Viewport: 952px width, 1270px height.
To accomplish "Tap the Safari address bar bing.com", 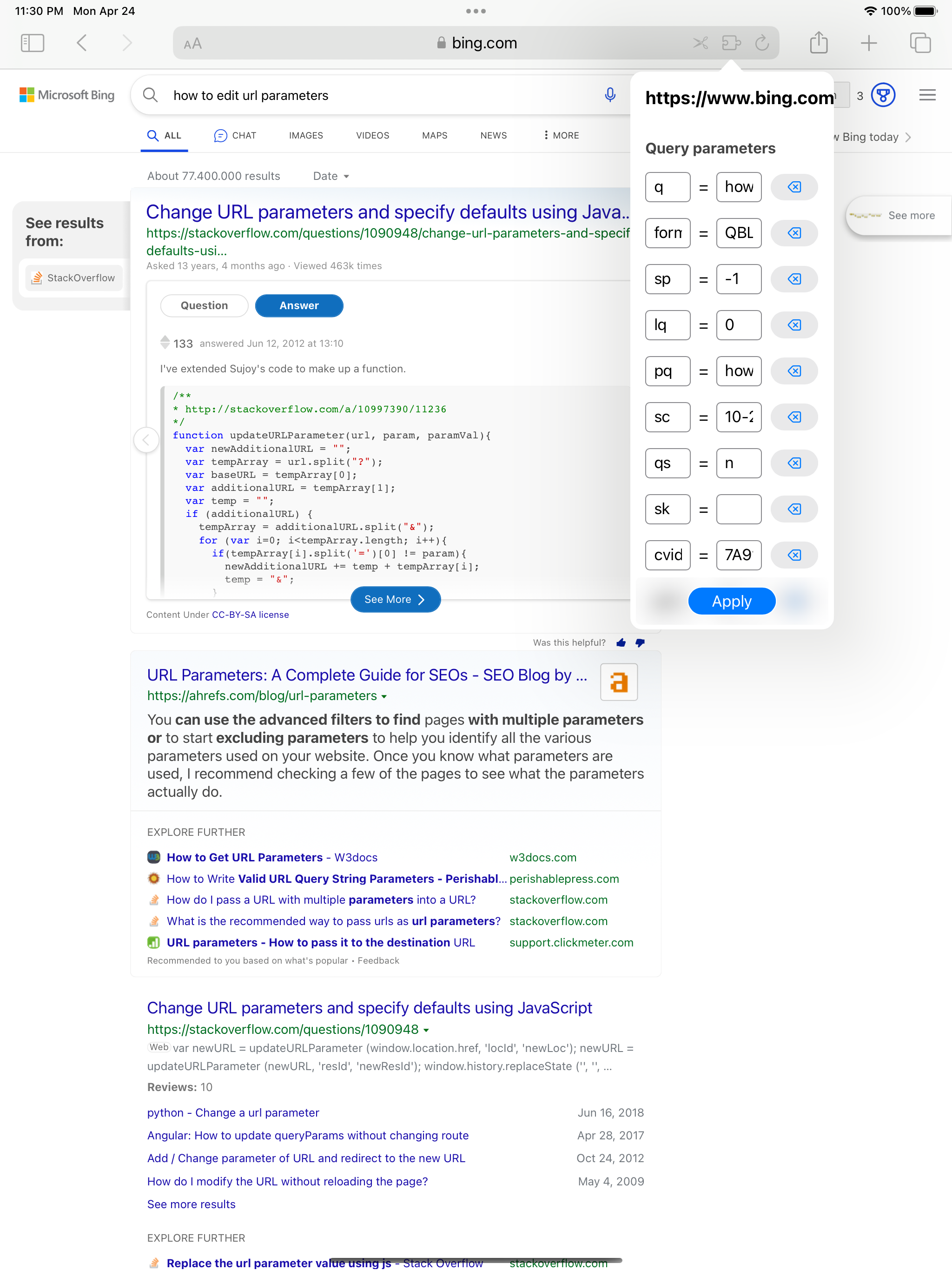I will pos(476,43).
